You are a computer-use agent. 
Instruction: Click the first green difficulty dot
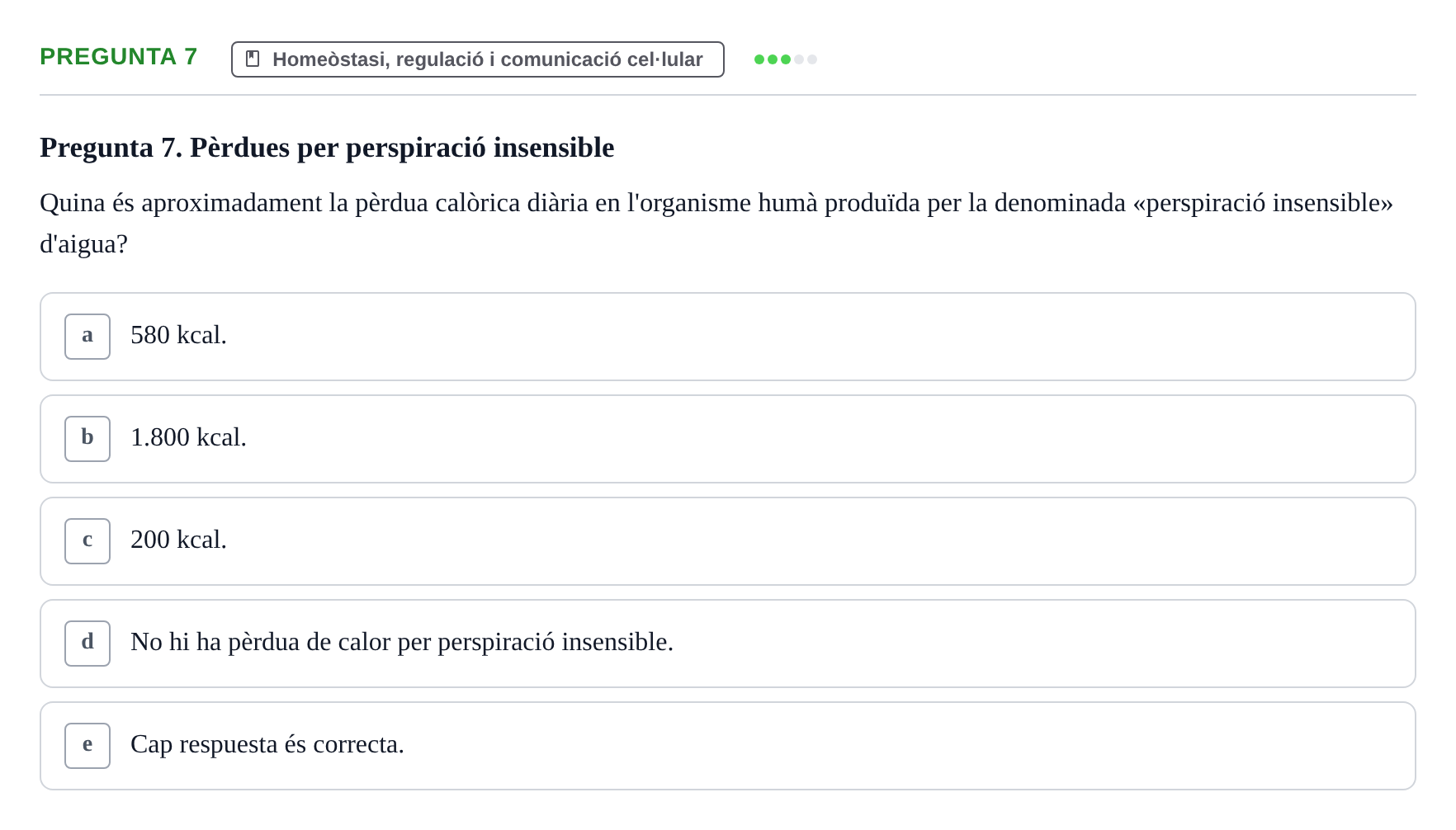(759, 59)
